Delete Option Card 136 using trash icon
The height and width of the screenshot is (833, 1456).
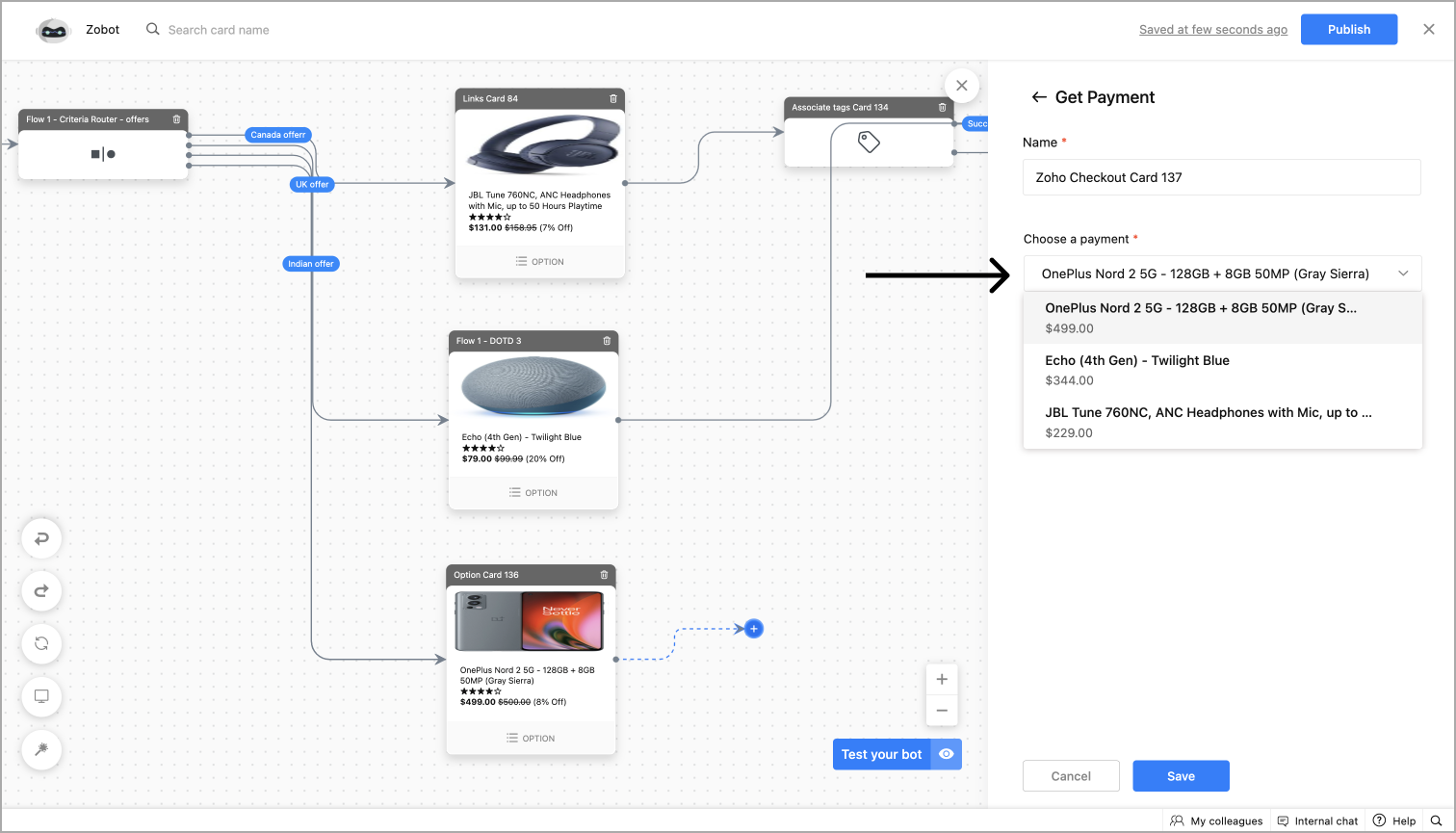604,575
